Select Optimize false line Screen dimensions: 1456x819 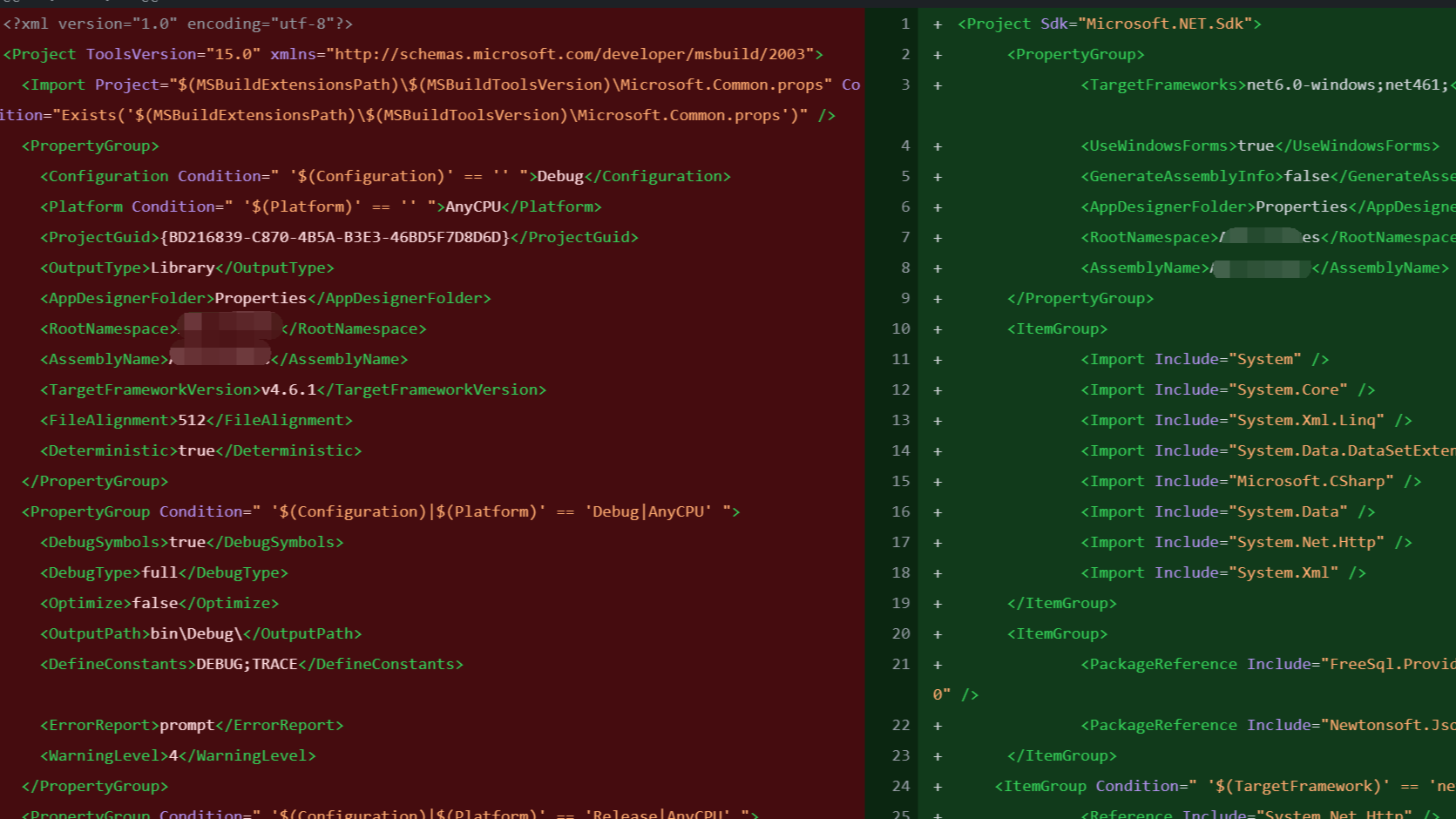point(159,603)
